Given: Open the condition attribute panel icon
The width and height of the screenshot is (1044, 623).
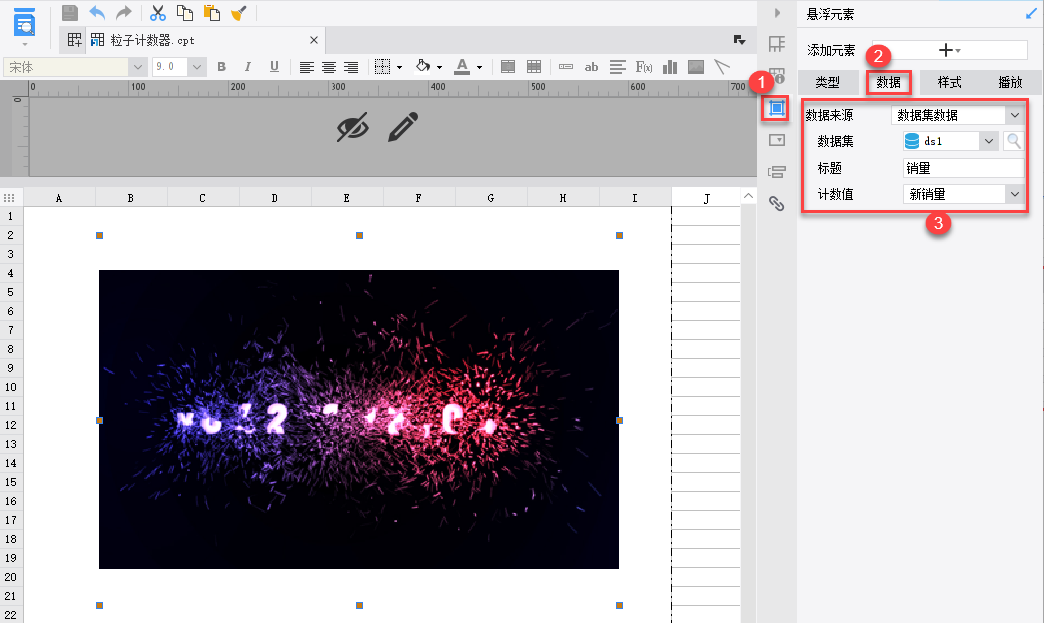Looking at the screenshot, I should [776, 172].
